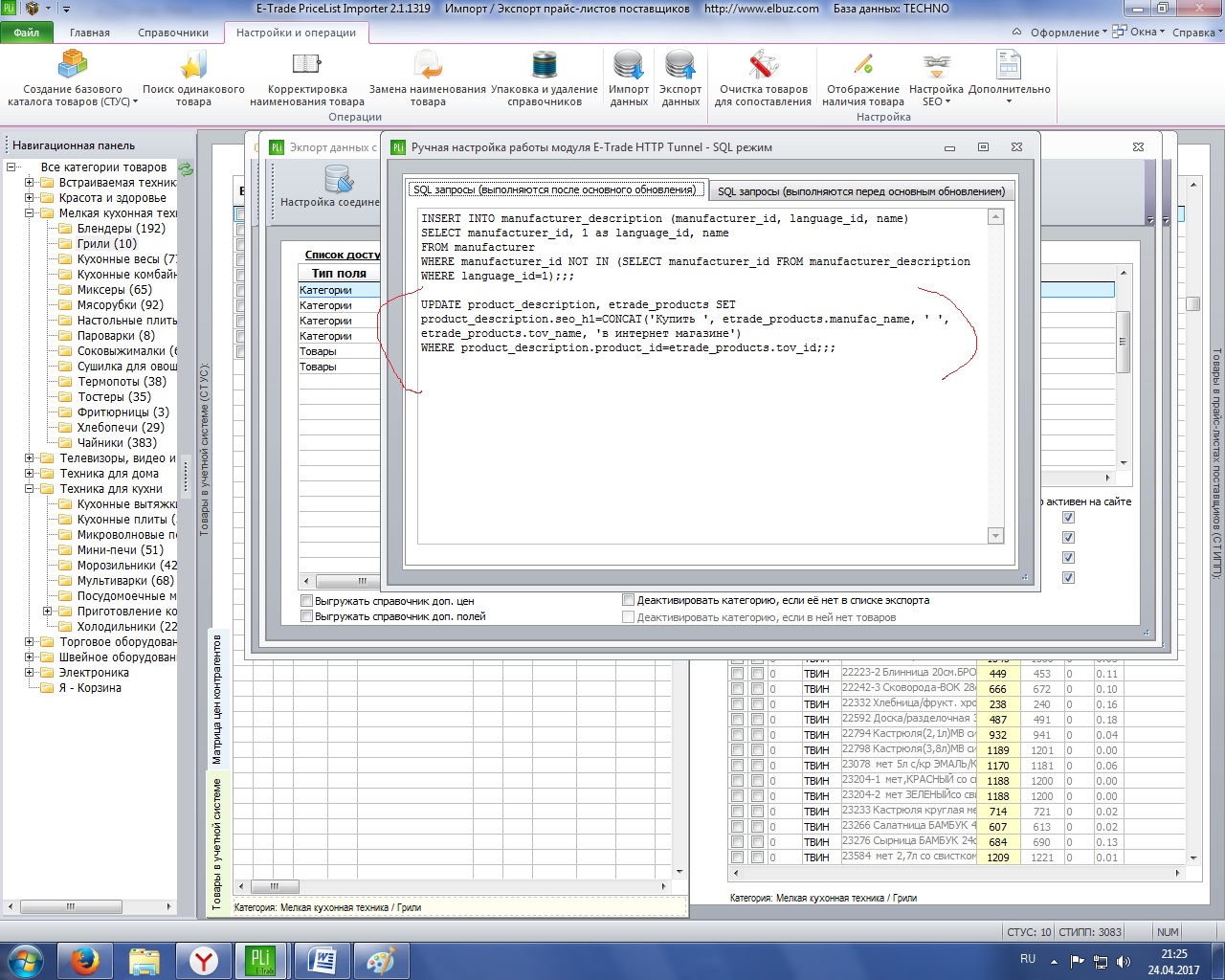Click RU language indicator in system tray
Screen dimensions: 1225x980
click(1027, 959)
